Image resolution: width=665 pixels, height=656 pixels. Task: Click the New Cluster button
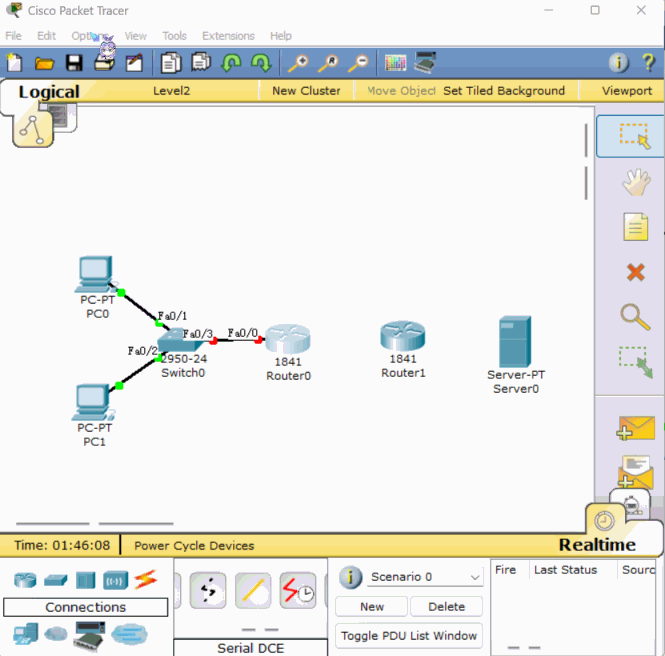click(x=306, y=91)
